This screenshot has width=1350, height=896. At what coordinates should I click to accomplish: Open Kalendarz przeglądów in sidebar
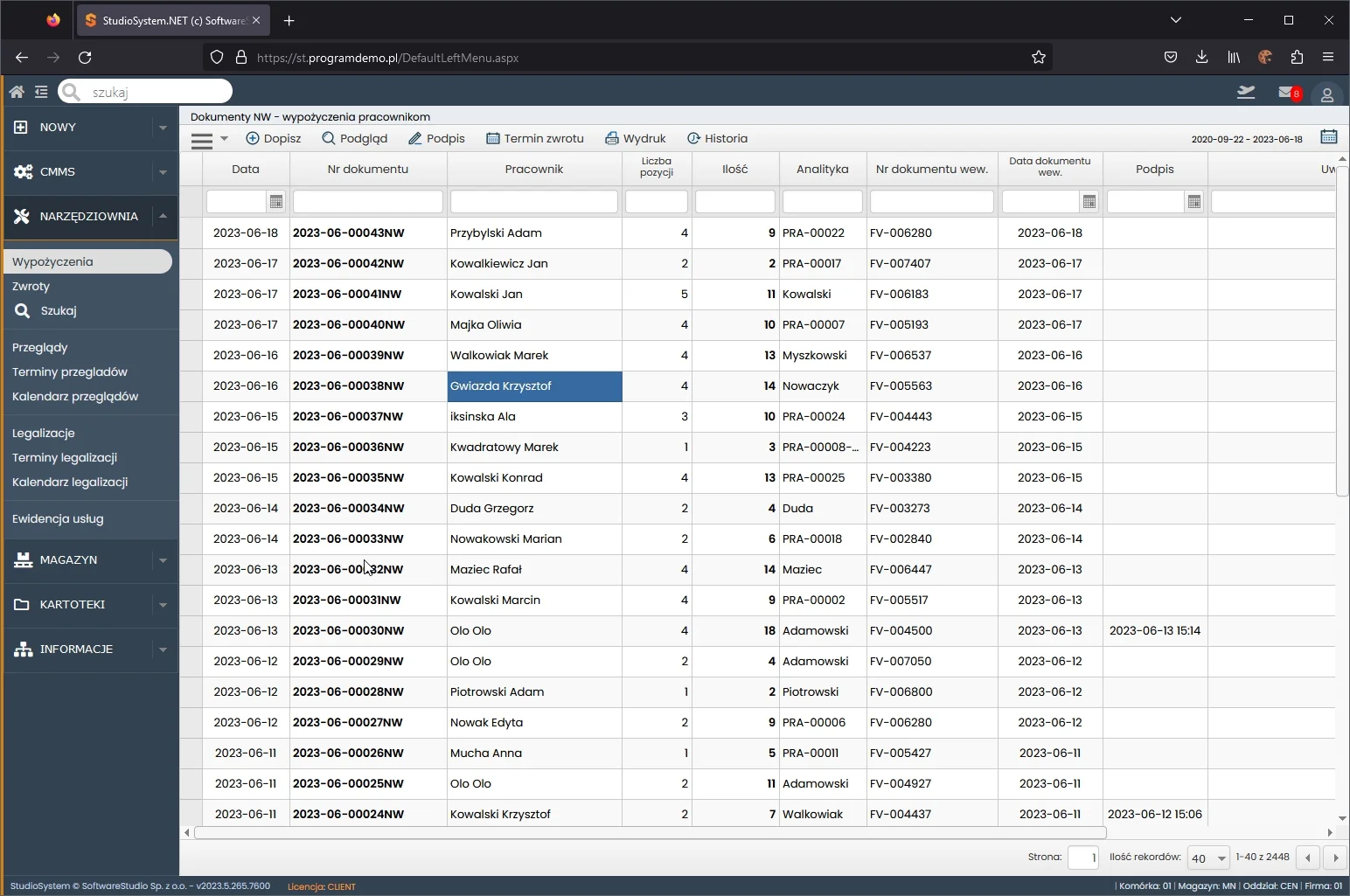(x=75, y=396)
